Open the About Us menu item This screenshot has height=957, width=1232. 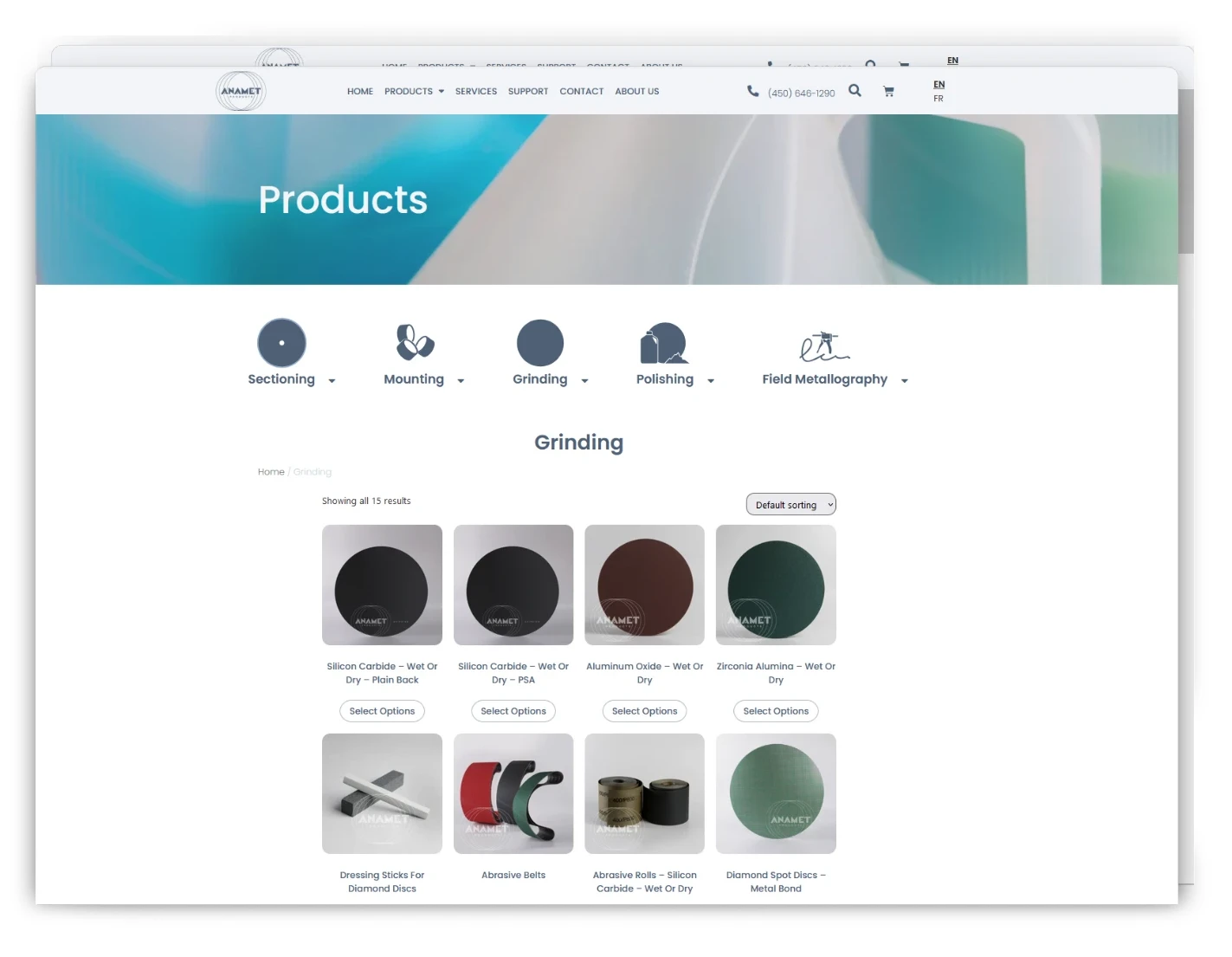[x=636, y=91]
